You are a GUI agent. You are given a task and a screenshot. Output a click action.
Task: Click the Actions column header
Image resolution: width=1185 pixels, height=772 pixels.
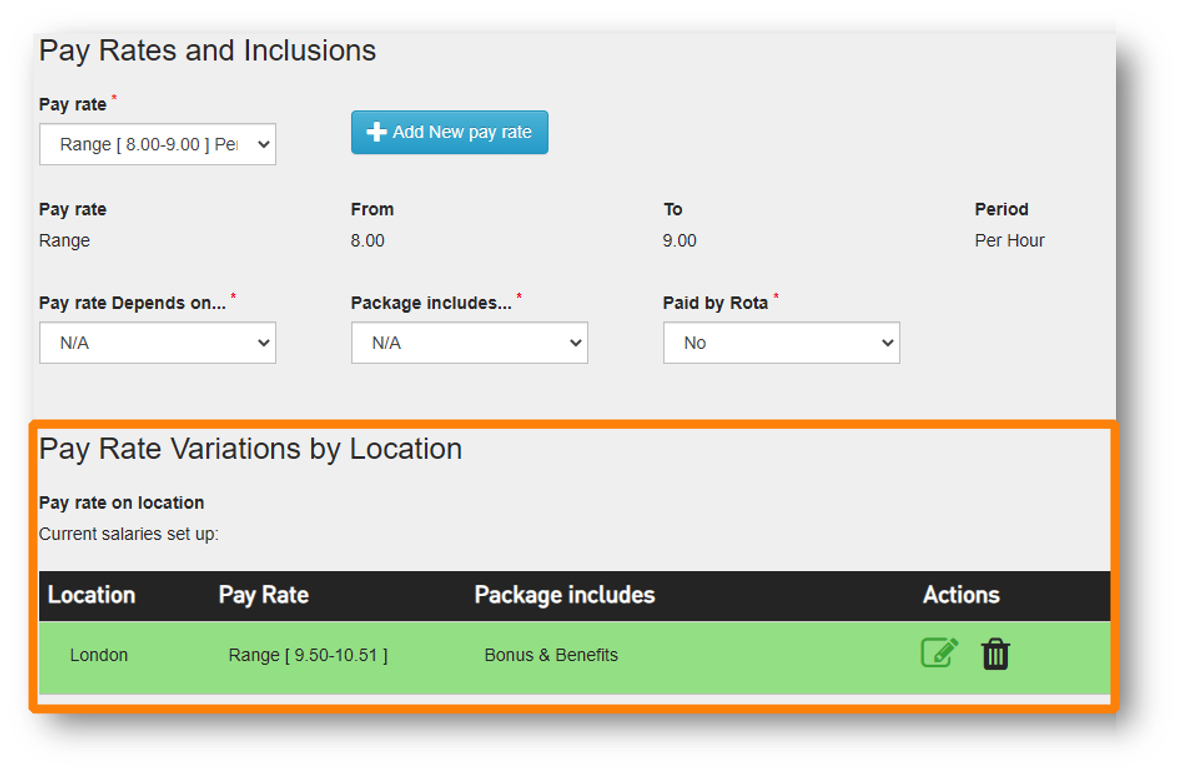pos(960,595)
